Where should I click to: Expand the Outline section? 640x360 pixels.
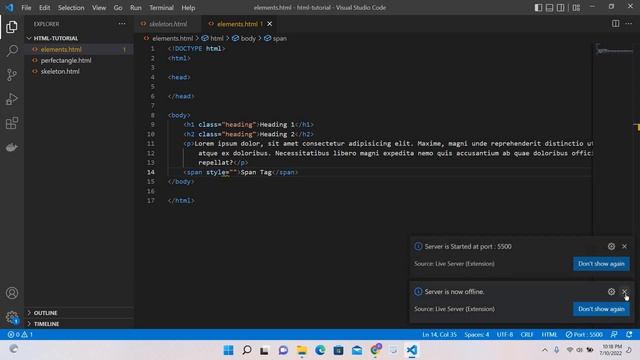click(x=79, y=313)
